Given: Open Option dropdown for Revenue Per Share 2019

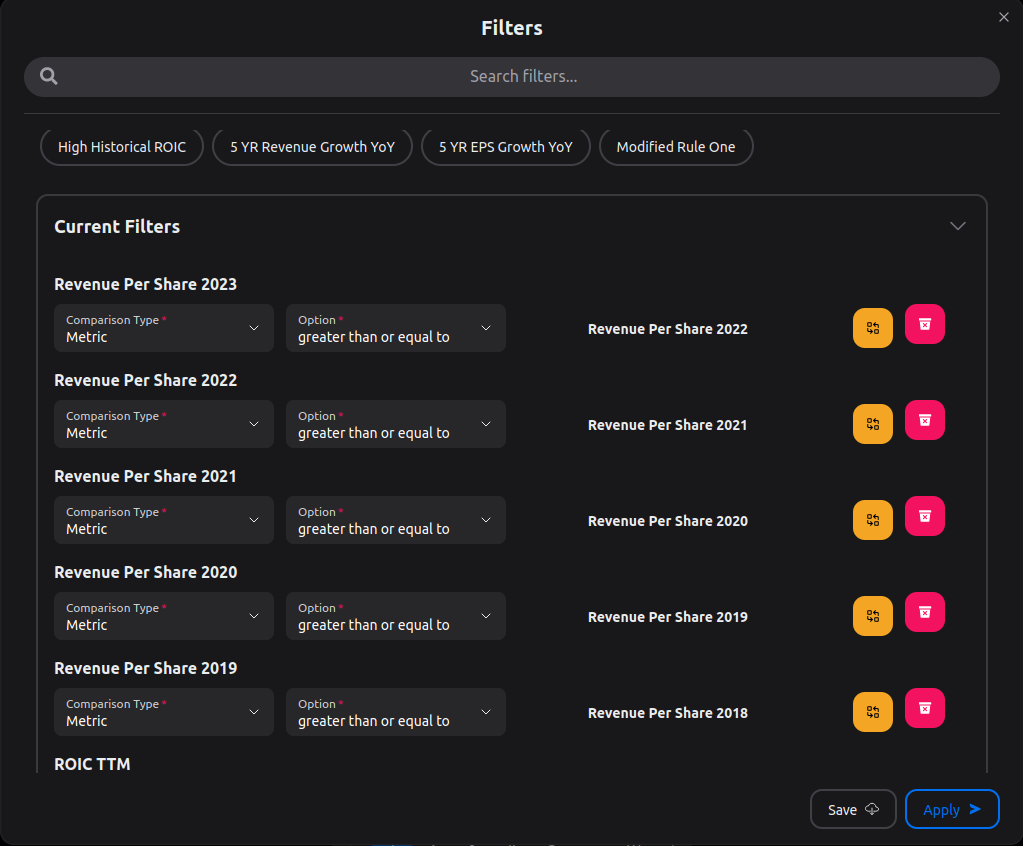Looking at the screenshot, I should tap(395, 712).
